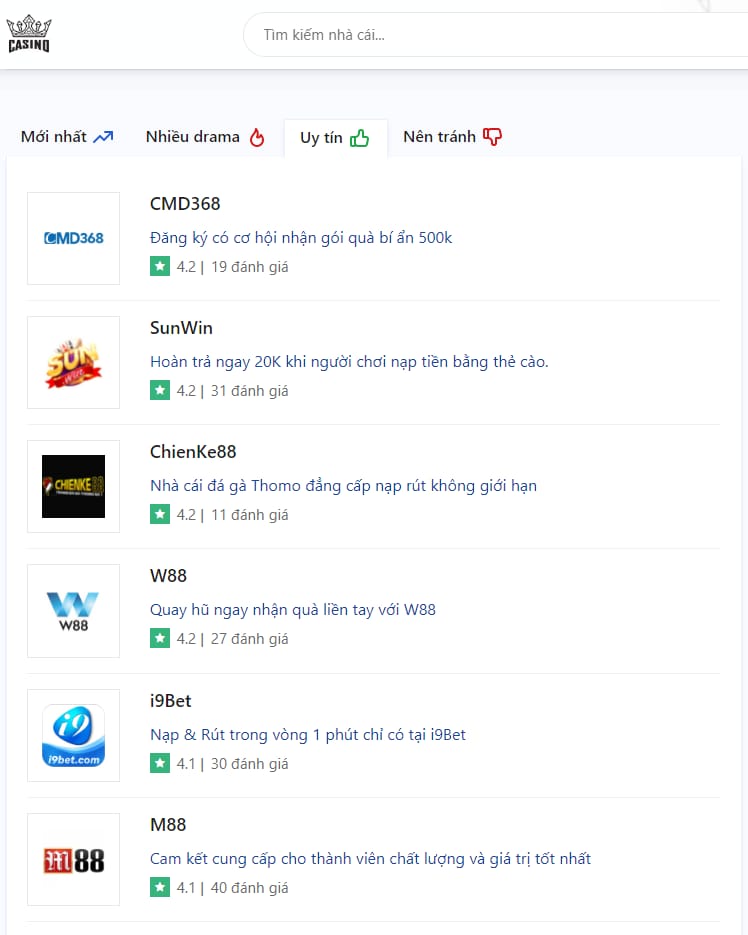Click the 4.2 rating score for SunWin
This screenshot has width=748, height=935.
coord(186,391)
